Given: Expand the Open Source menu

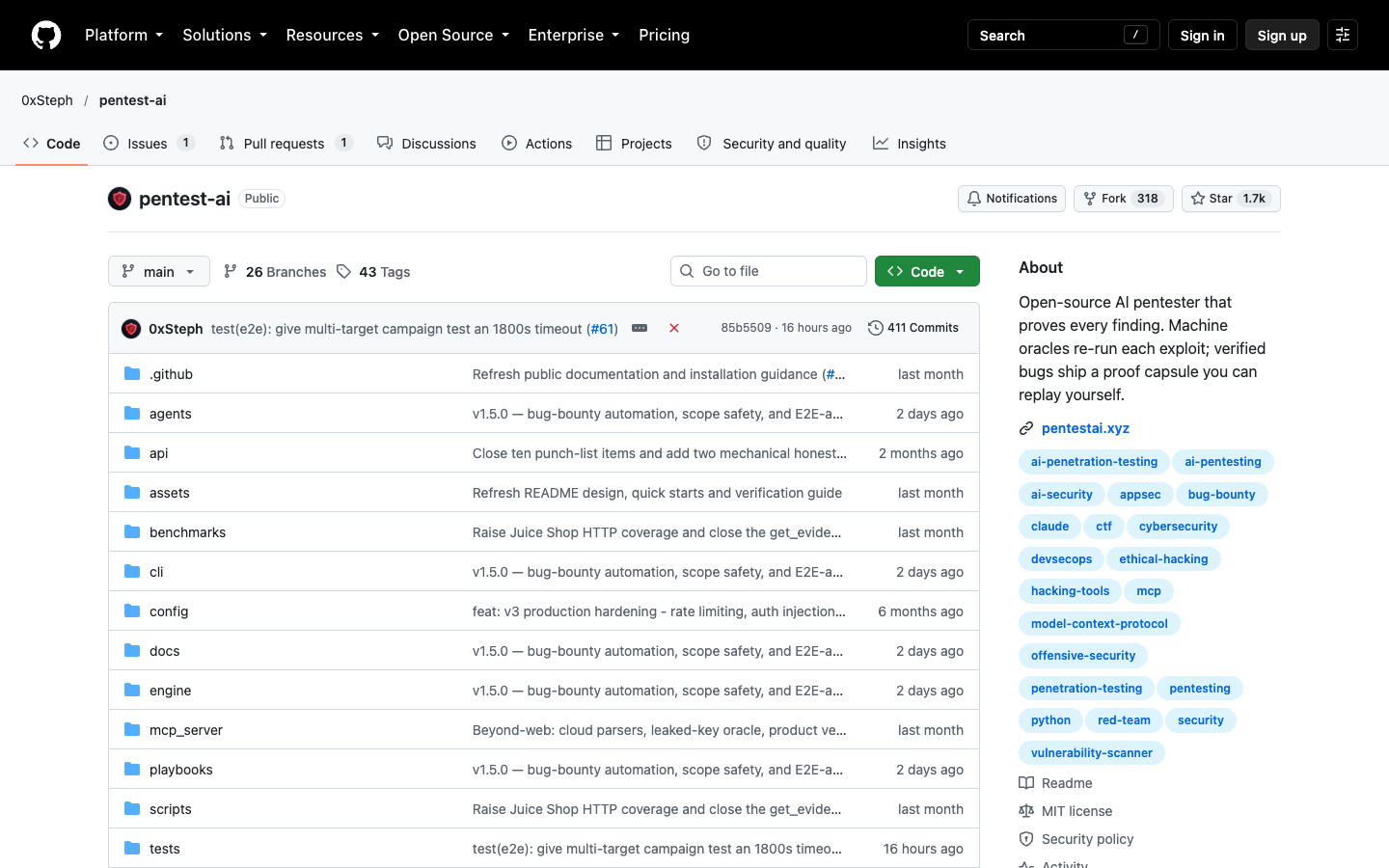Looking at the screenshot, I should tap(453, 35).
